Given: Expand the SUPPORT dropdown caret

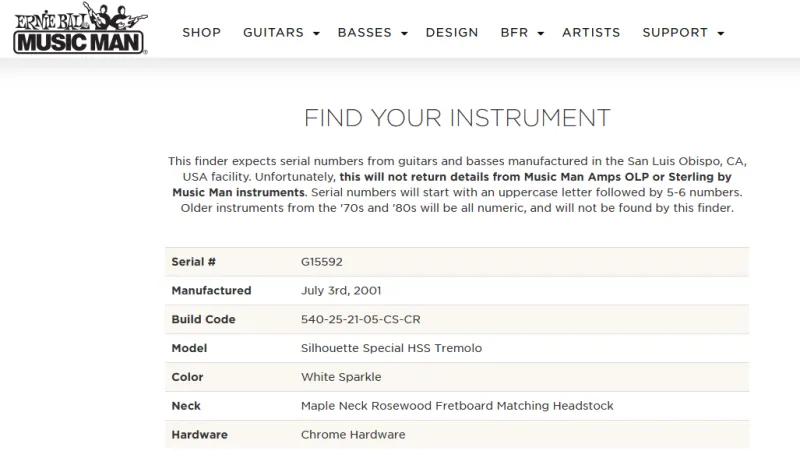Looking at the screenshot, I should 721,34.
